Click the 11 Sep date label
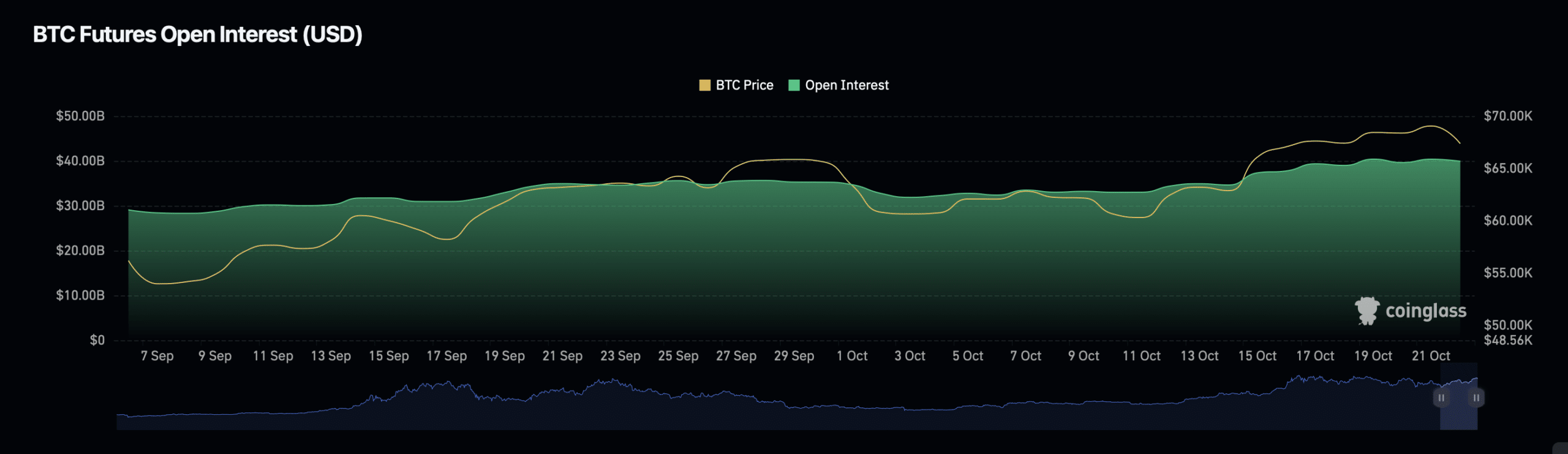This screenshot has width=1568, height=454. [x=273, y=356]
